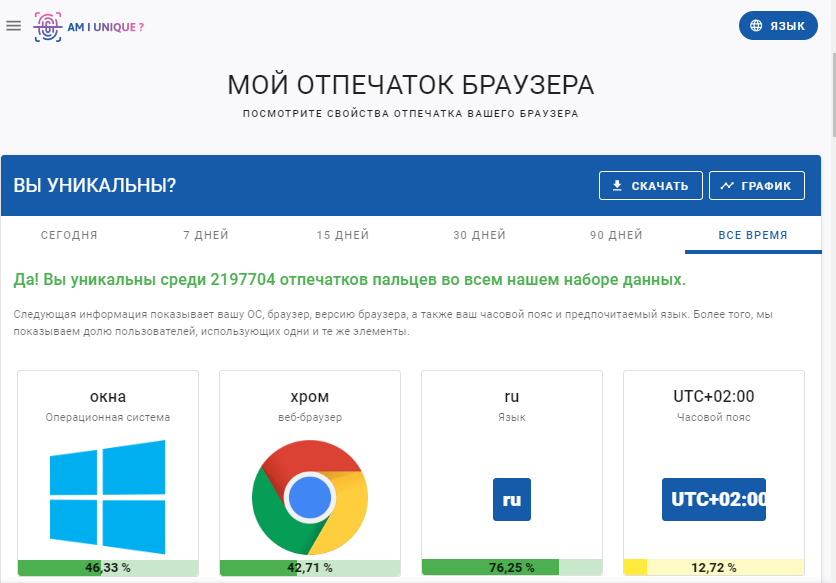Switch to the 15 ДНЕЙ tab
The width and height of the screenshot is (836, 583).
tap(343, 236)
